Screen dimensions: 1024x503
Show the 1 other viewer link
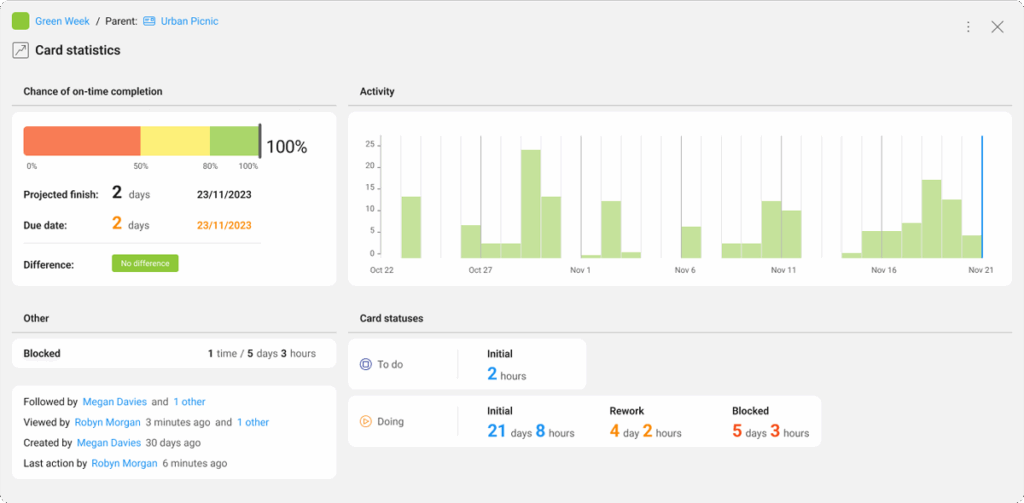(253, 422)
